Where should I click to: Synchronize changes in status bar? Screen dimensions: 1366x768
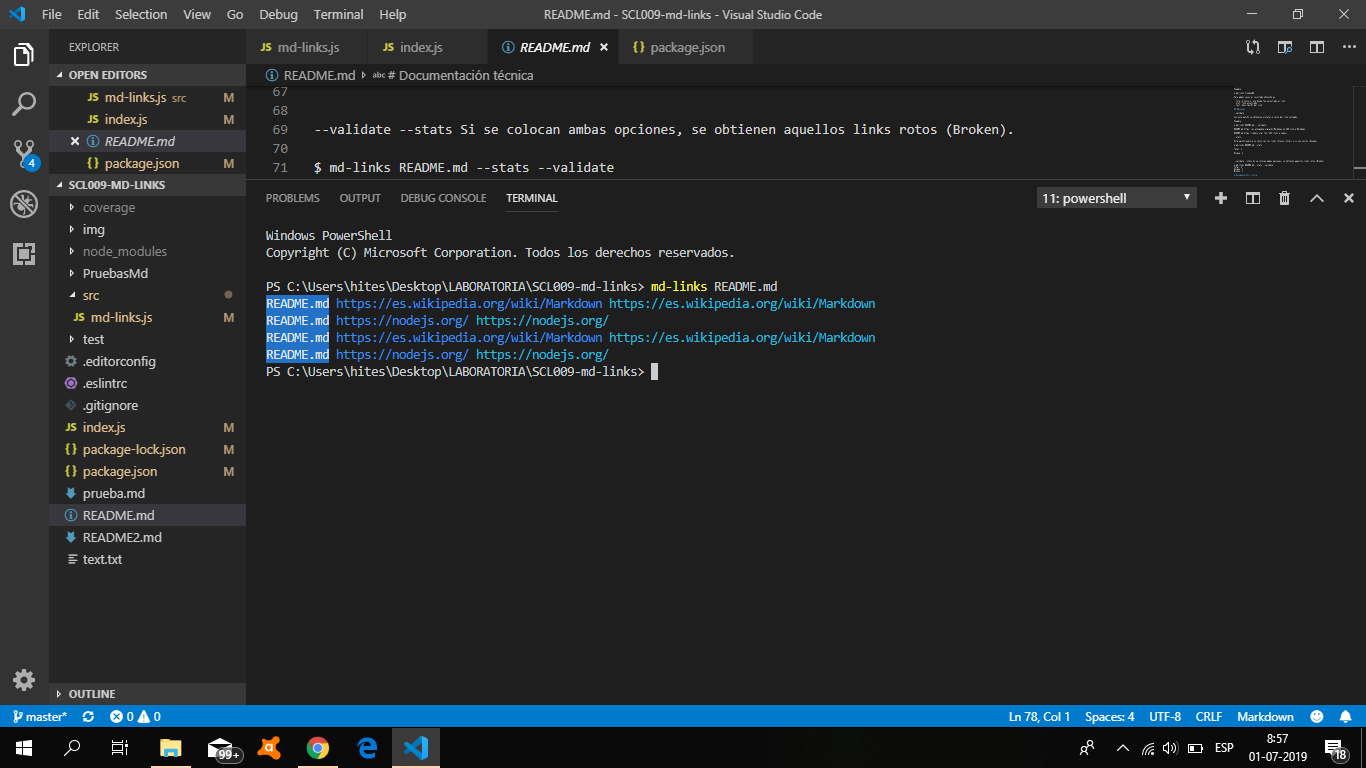tap(88, 717)
